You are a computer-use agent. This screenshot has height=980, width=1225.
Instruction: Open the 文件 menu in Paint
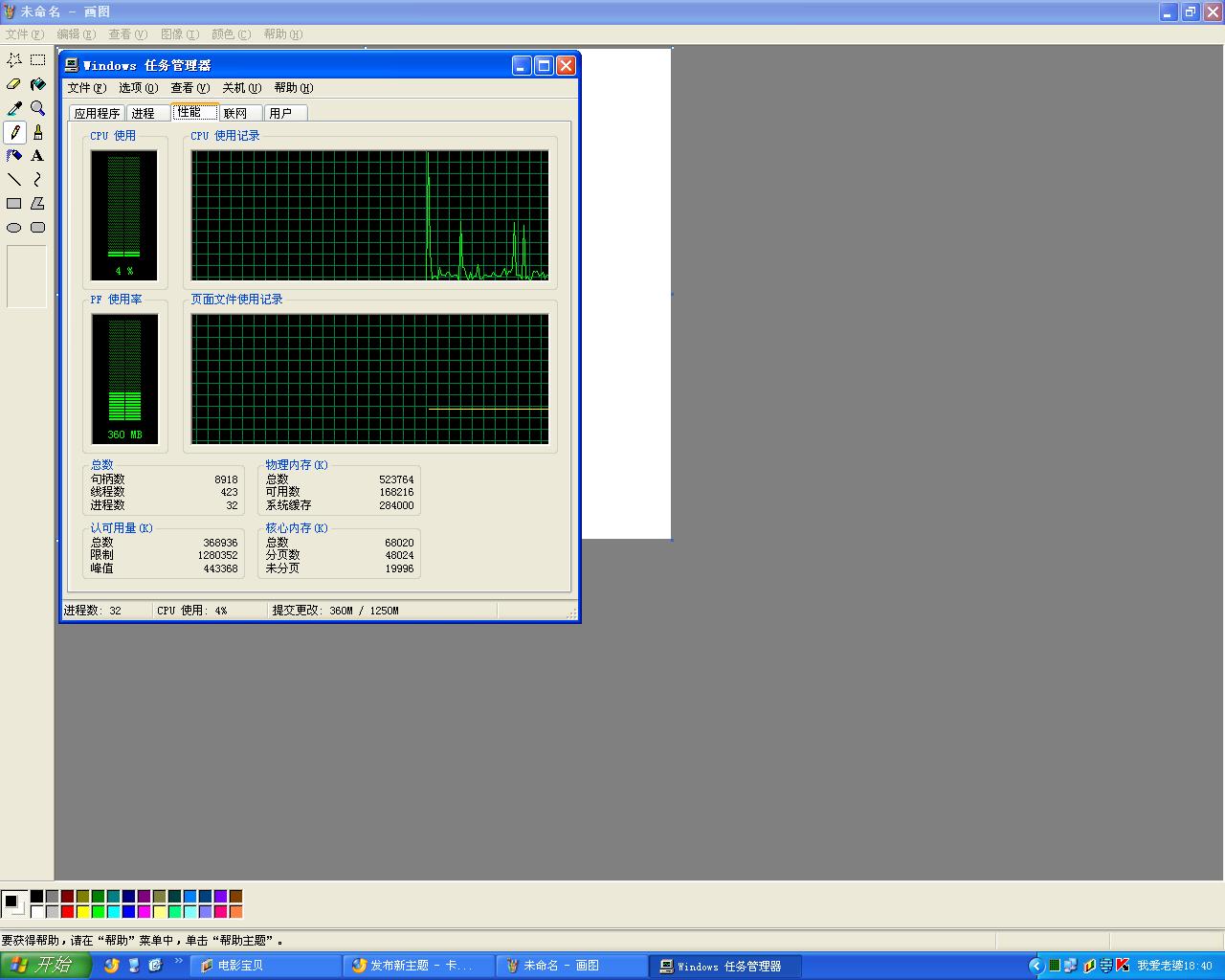tap(25, 34)
